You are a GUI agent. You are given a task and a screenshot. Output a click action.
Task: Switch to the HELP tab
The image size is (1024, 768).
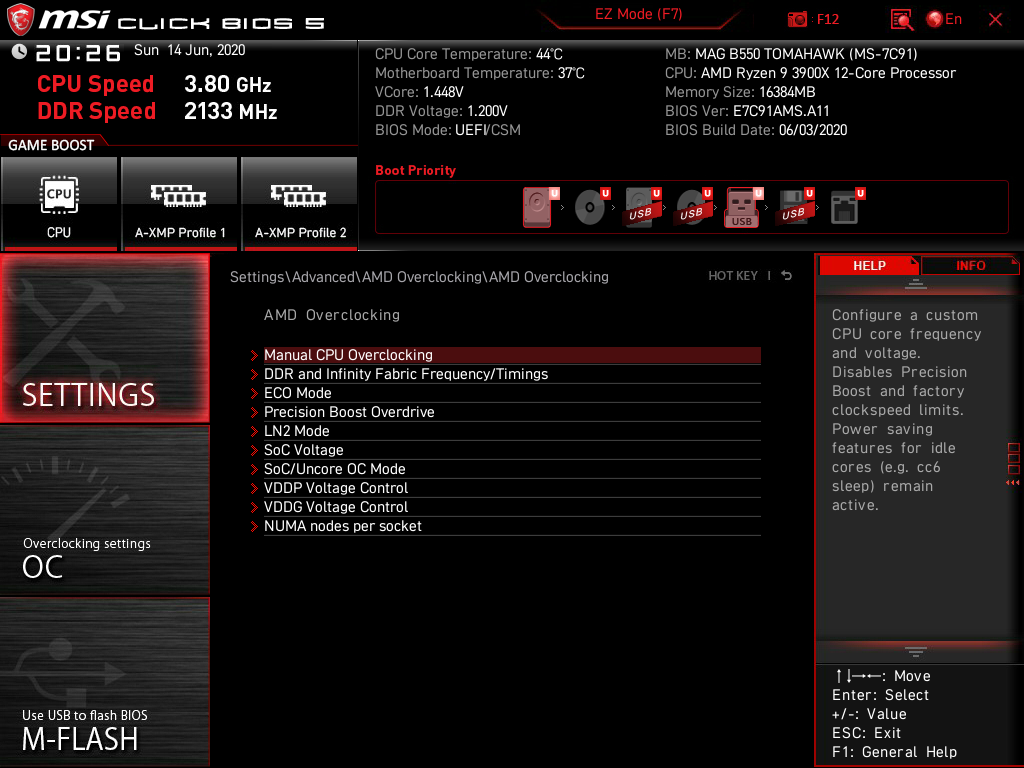point(869,266)
